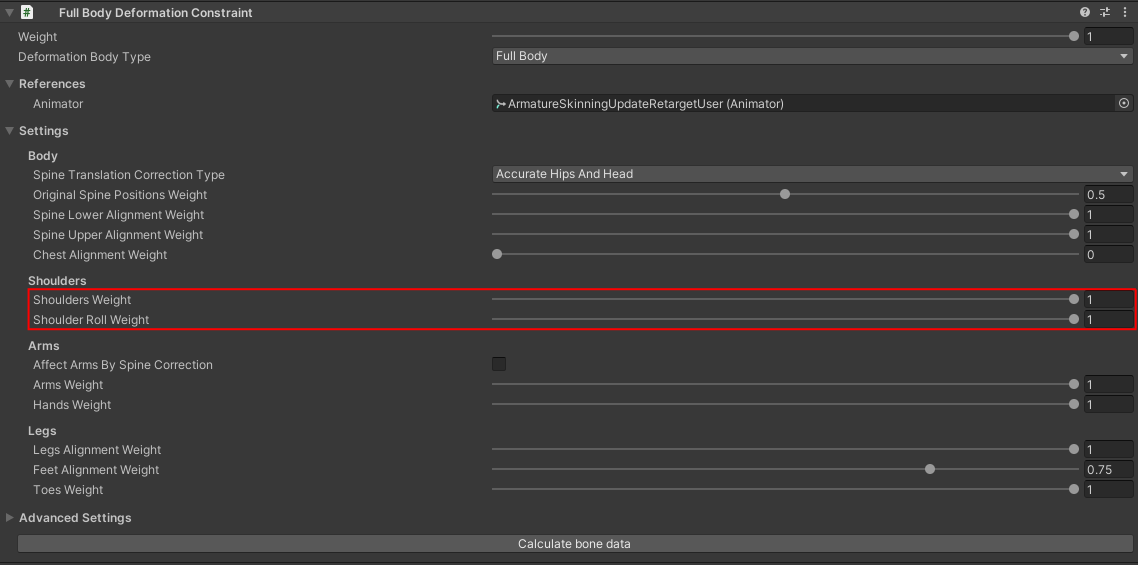The height and width of the screenshot is (565, 1138).
Task: Click Chest Alignment Weight slider handle
Action: click(497, 254)
